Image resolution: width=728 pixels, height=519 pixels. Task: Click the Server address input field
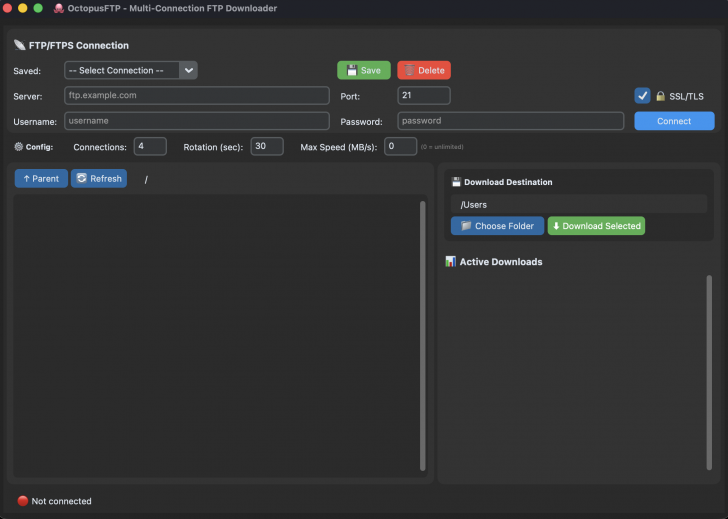pos(196,96)
